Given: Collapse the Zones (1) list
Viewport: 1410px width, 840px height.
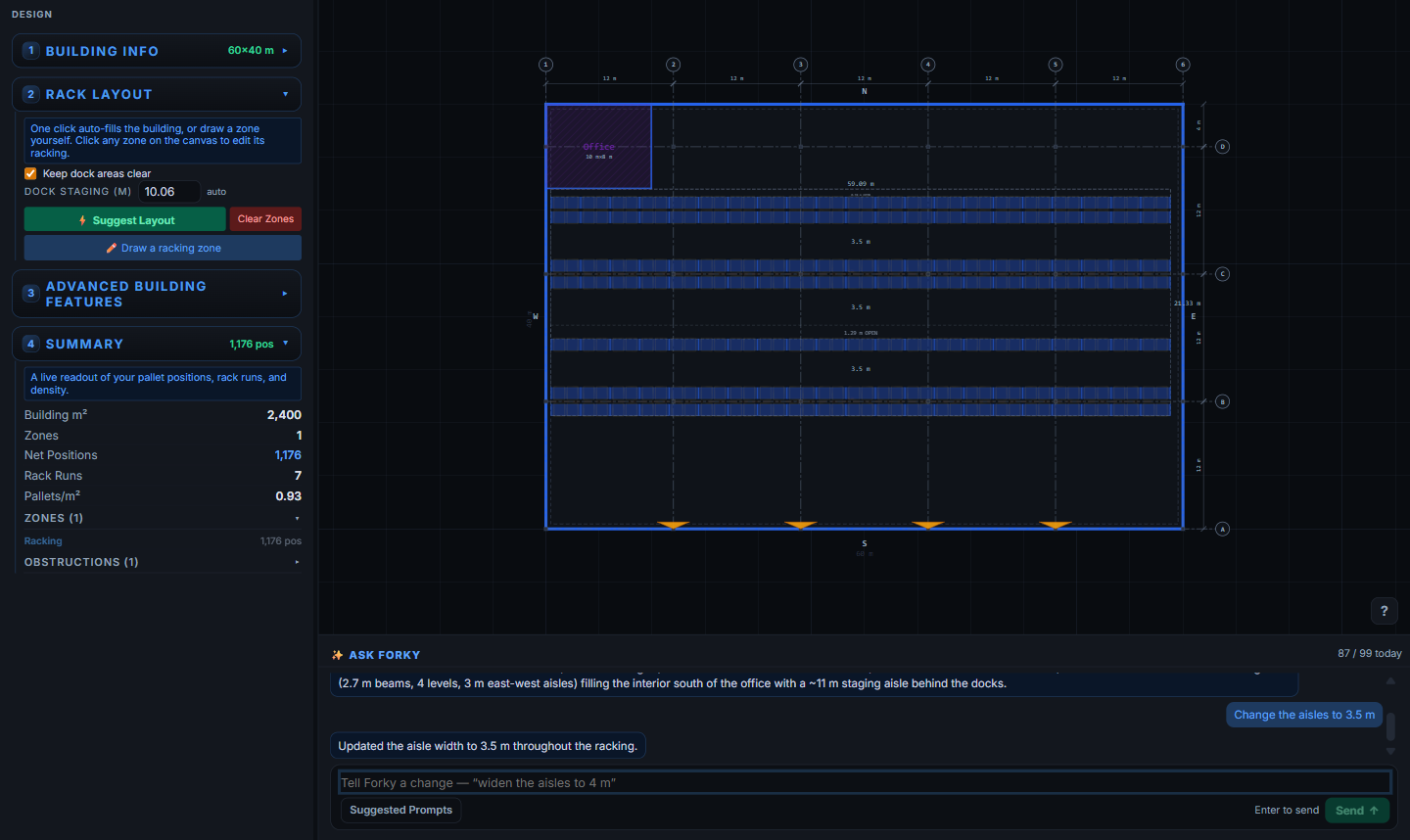Looking at the screenshot, I should (297, 518).
